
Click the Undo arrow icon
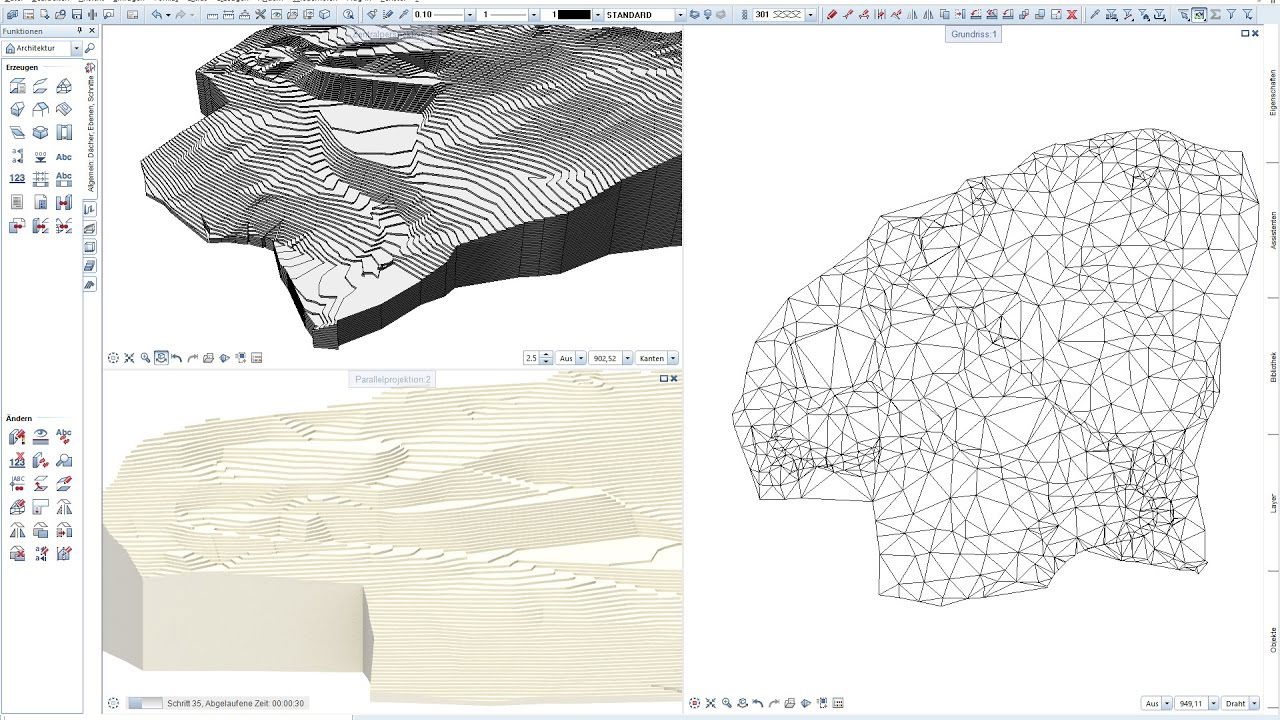157,15
